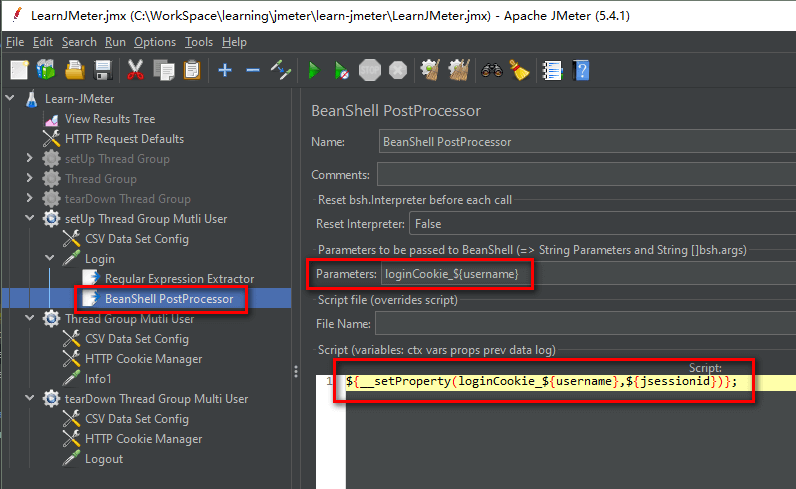Select HTTP Cookie Manager under tearDown group

[x=143, y=439]
